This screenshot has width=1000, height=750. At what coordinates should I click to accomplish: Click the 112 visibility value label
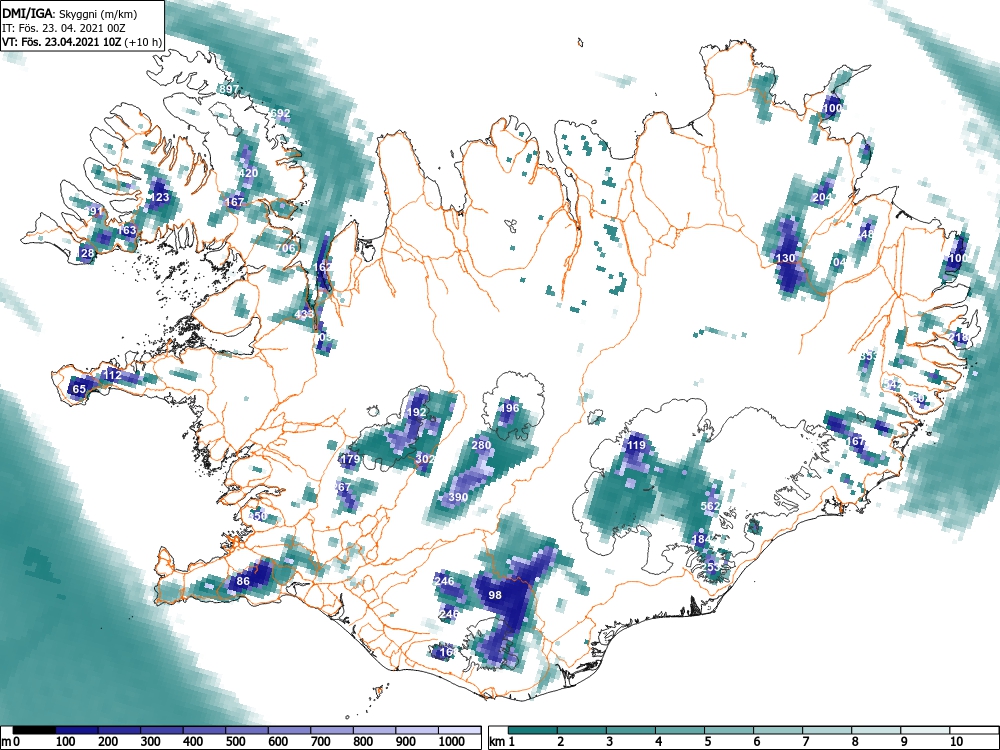112,375
